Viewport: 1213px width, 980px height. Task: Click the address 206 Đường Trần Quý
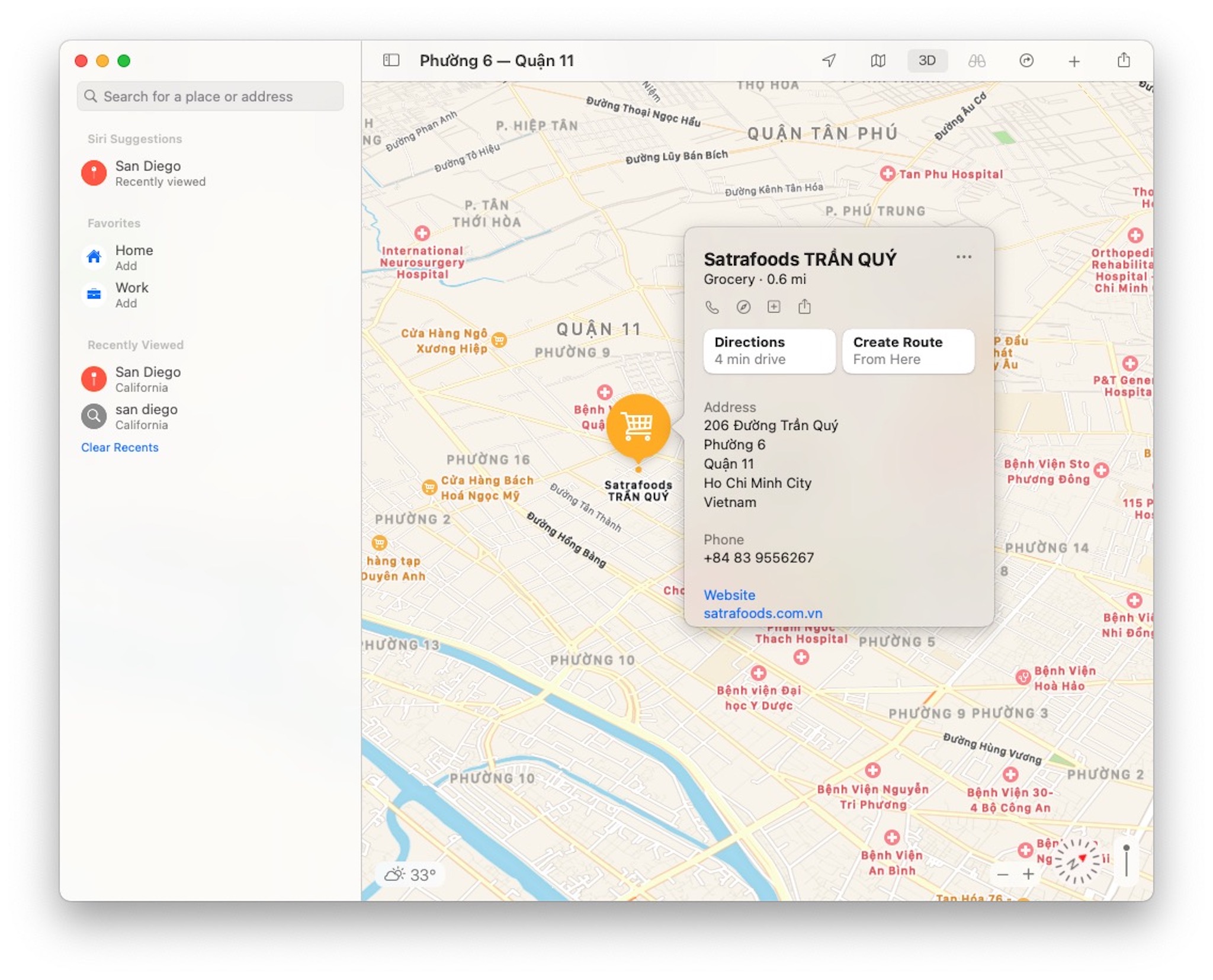tap(771, 425)
